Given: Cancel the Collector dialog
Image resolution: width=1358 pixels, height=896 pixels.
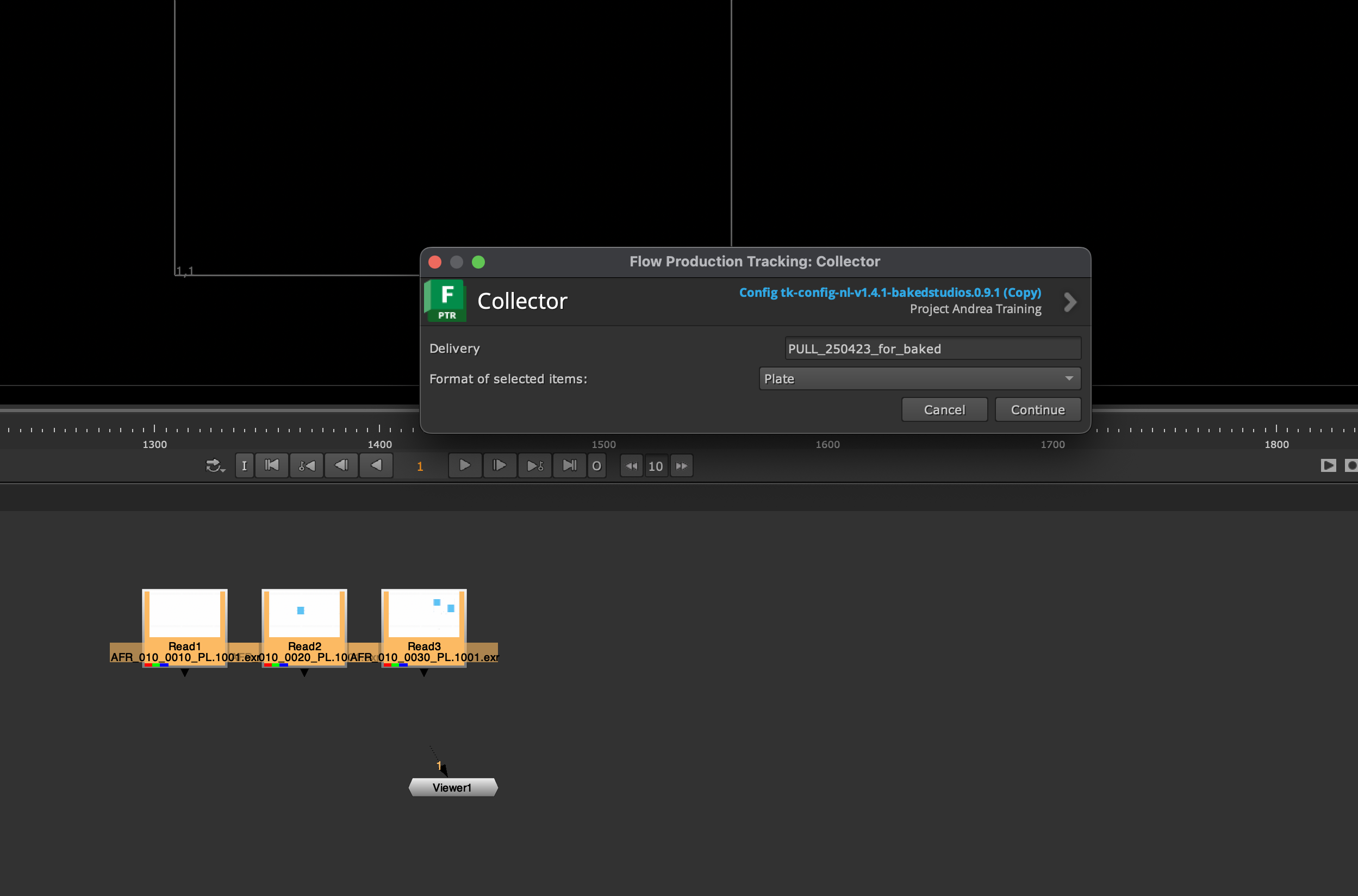Looking at the screenshot, I should click(x=944, y=410).
